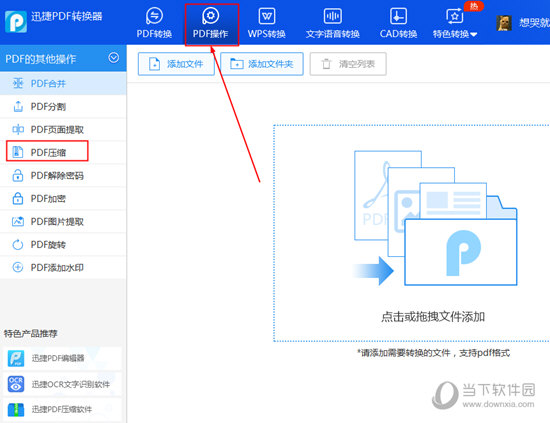Choose PDF压缩 option
550x423 pixels.
coord(63,152)
